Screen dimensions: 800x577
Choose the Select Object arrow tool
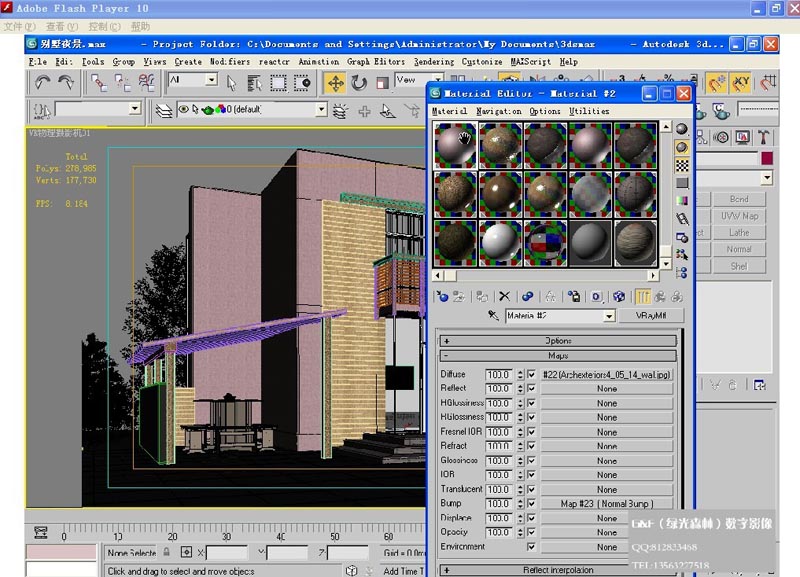pyautogui.click(x=231, y=83)
